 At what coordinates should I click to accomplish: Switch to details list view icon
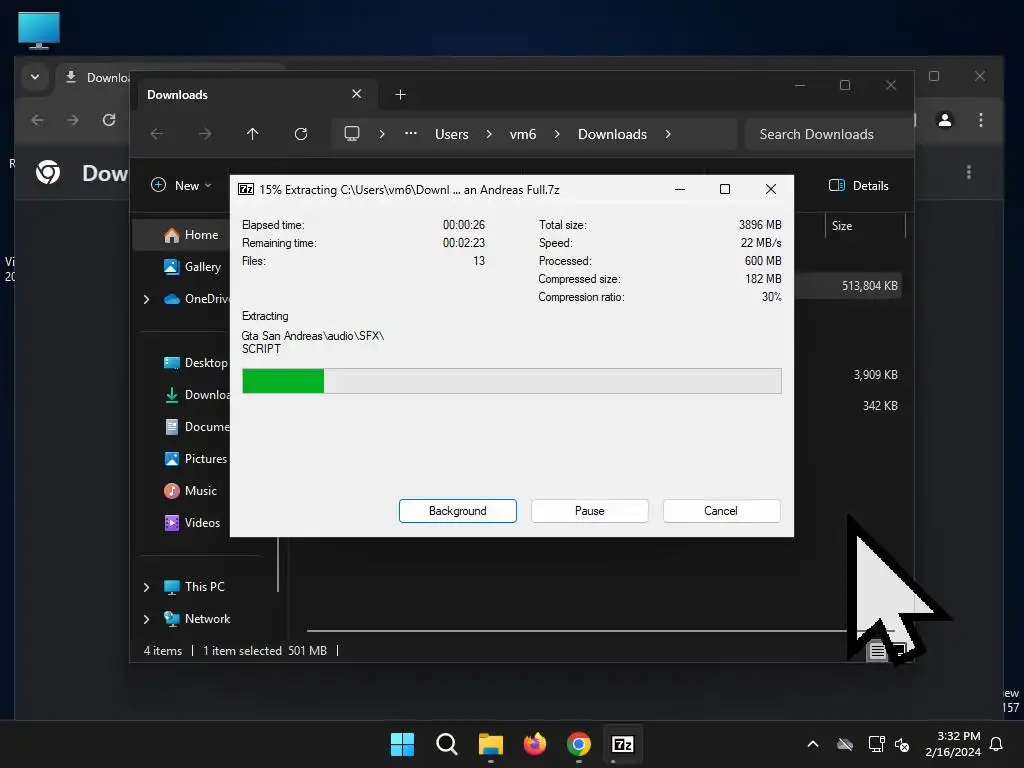[x=877, y=651]
